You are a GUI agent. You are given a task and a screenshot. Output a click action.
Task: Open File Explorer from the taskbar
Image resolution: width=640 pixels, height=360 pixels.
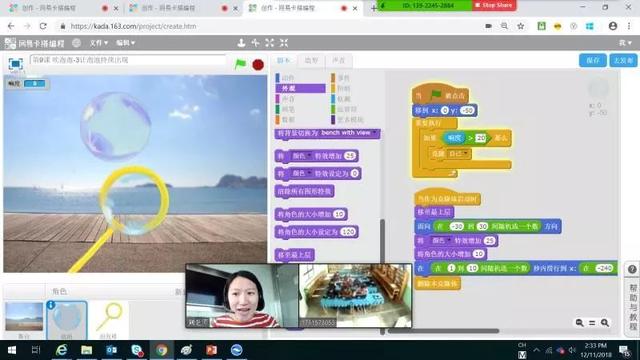(86, 350)
